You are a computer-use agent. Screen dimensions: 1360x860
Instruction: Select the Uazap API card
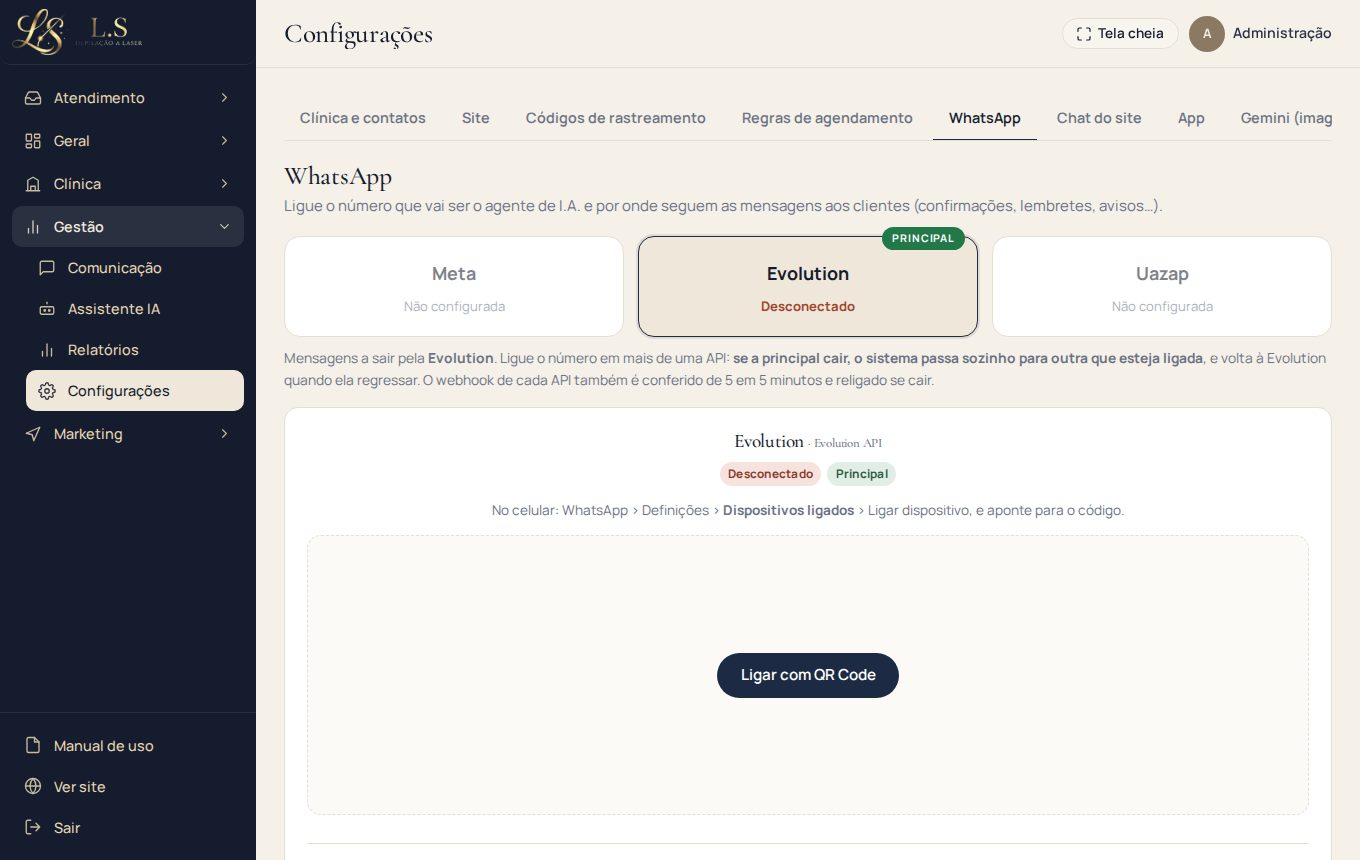click(1162, 287)
